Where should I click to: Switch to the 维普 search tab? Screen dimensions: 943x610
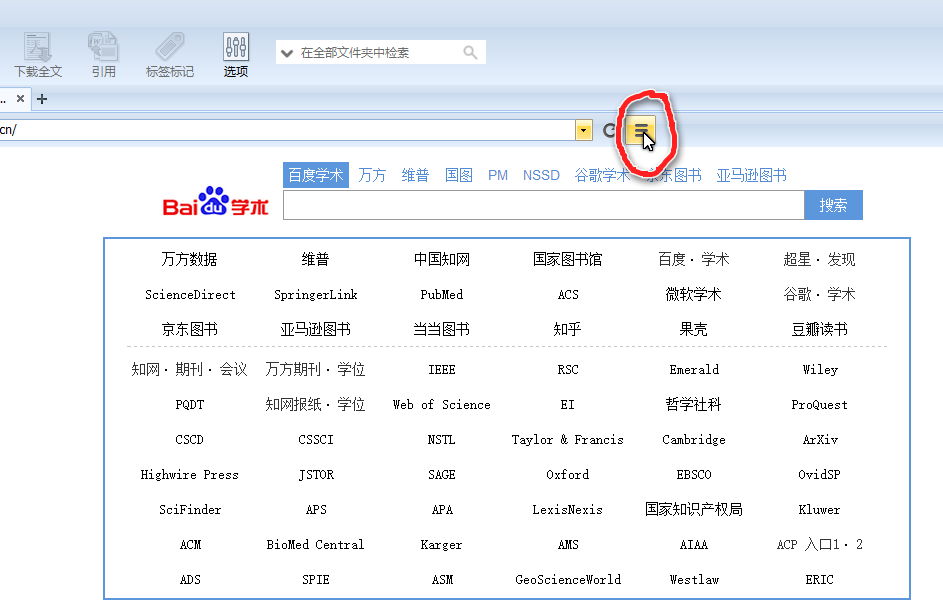(415, 175)
